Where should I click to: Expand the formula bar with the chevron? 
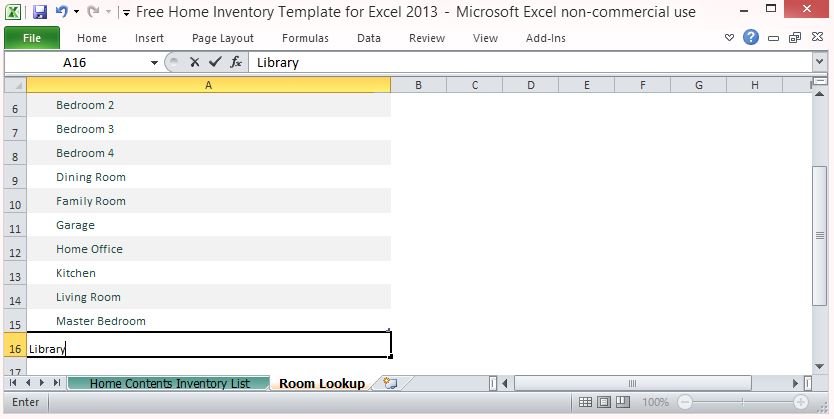tap(820, 63)
